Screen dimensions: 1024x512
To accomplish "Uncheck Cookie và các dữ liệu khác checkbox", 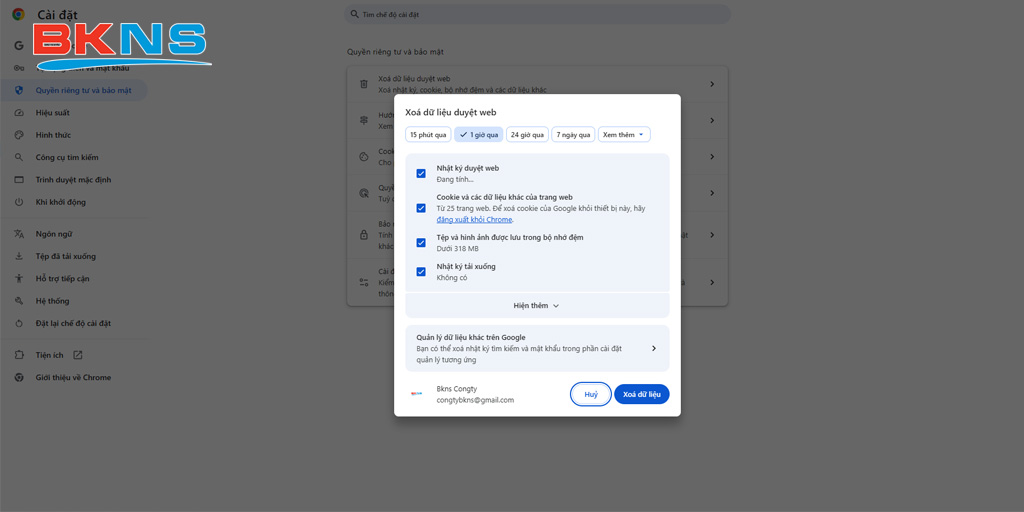I will tap(421, 208).
